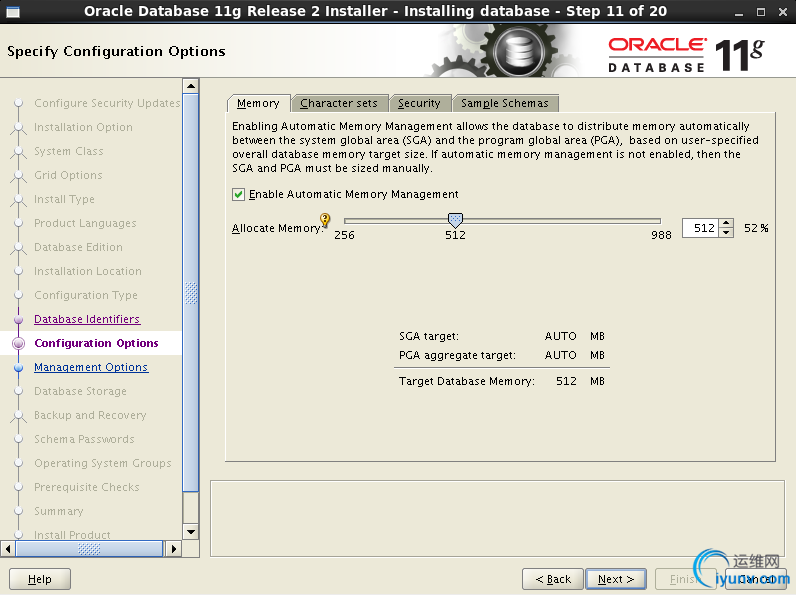Click the 'Configuration Type' step text

pos(86,295)
